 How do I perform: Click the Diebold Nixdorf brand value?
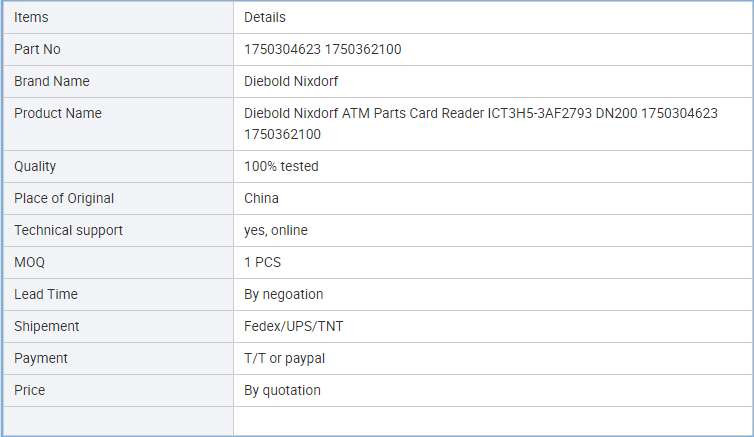291,81
